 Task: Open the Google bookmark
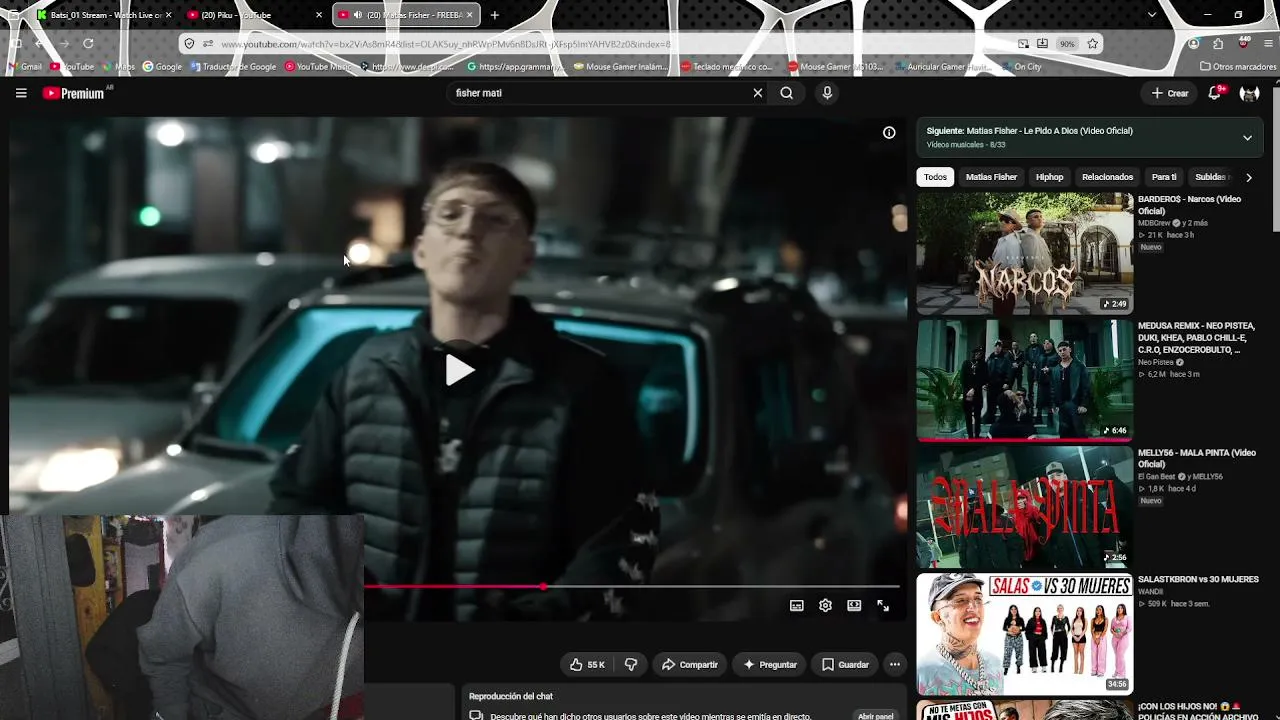point(162,67)
